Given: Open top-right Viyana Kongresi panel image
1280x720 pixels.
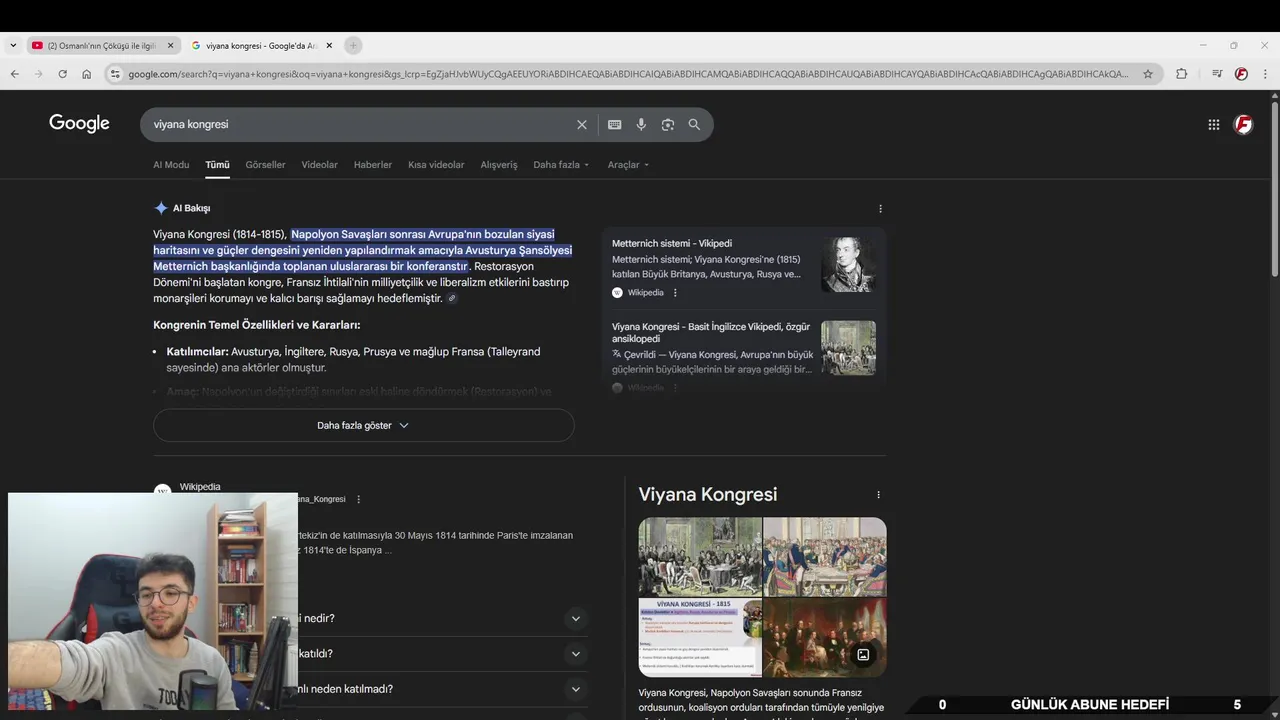Looking at the screenshot, I should point(825,556).
